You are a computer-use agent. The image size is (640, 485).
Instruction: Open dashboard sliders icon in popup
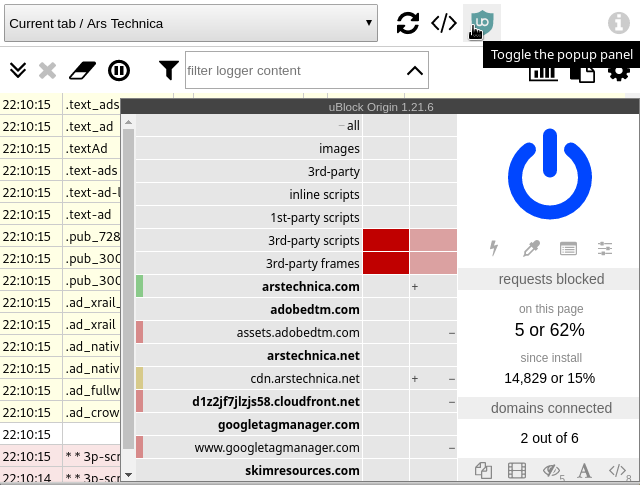(x=605, y=248)
